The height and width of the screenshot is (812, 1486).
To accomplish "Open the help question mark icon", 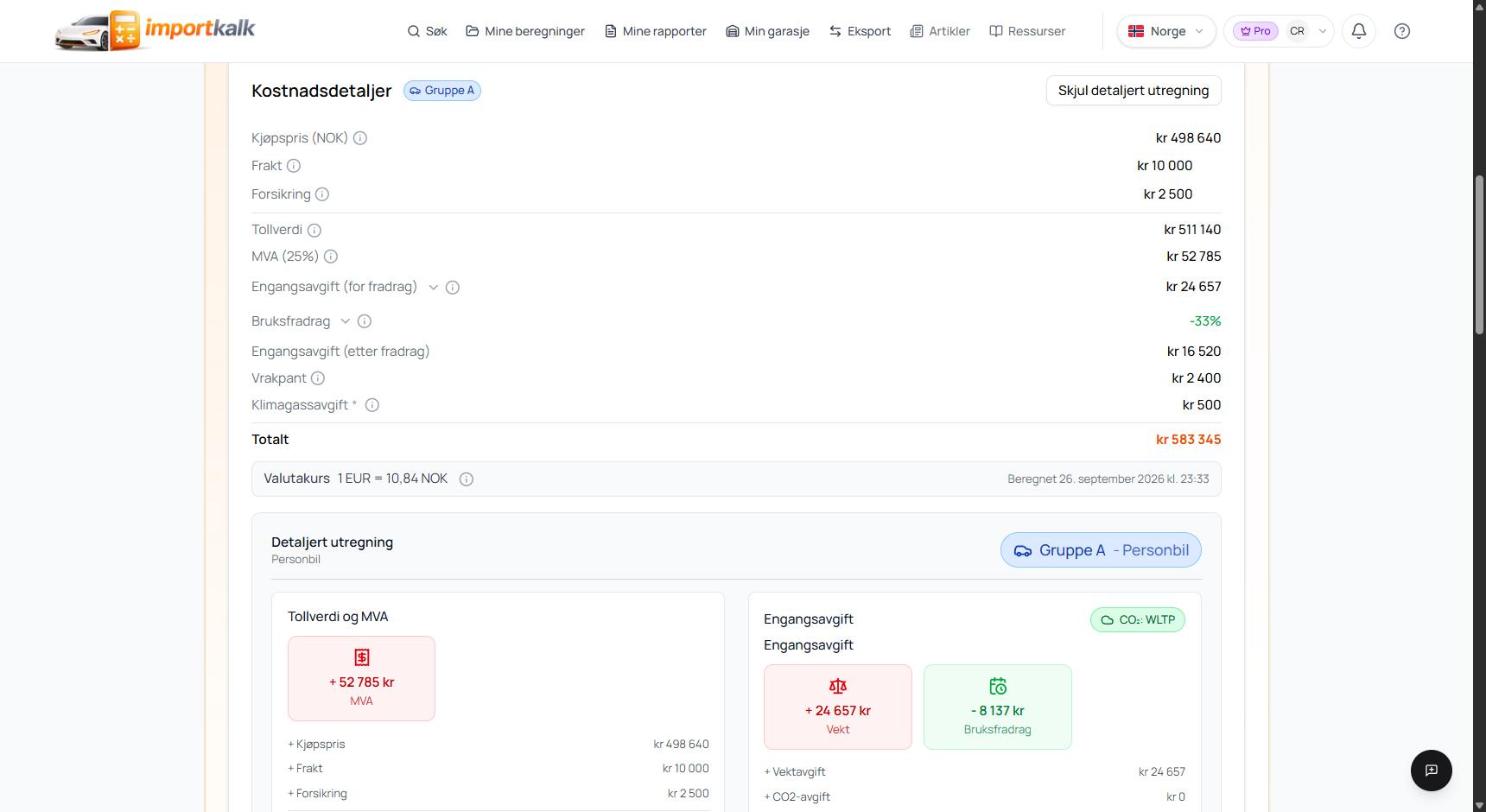I will [x=1402, y=31].
